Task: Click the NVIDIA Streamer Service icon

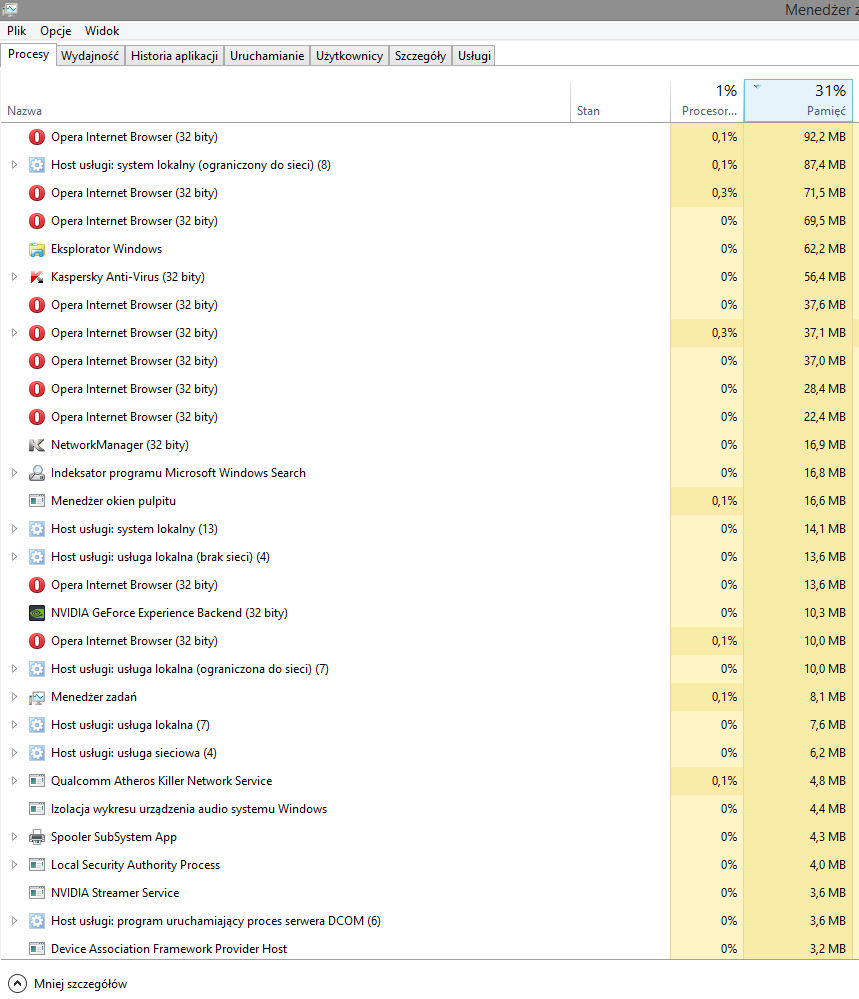Action: click(37, 893)
